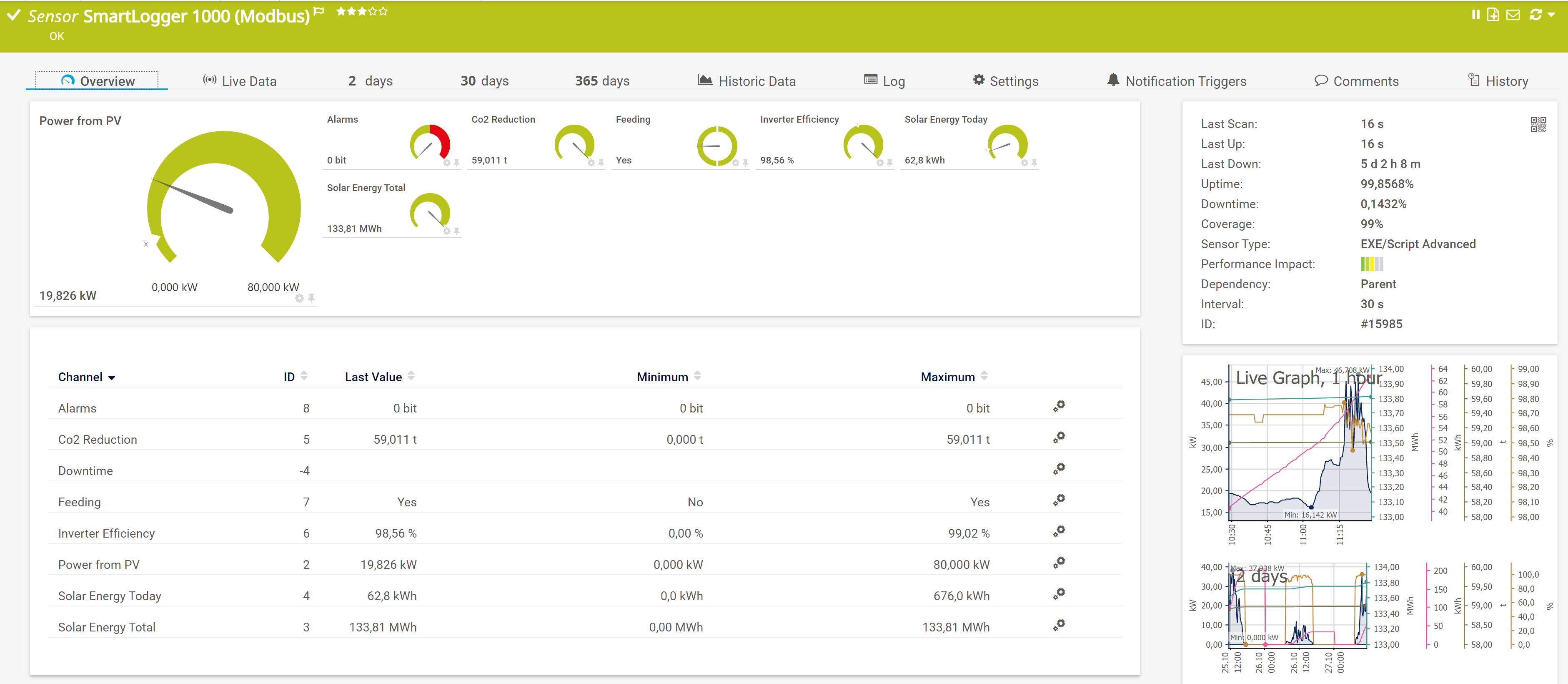This screenshot has width=1568, height=684.
Task: Open gear on Solar Energy Today gauge
Action: point(1024,163)
